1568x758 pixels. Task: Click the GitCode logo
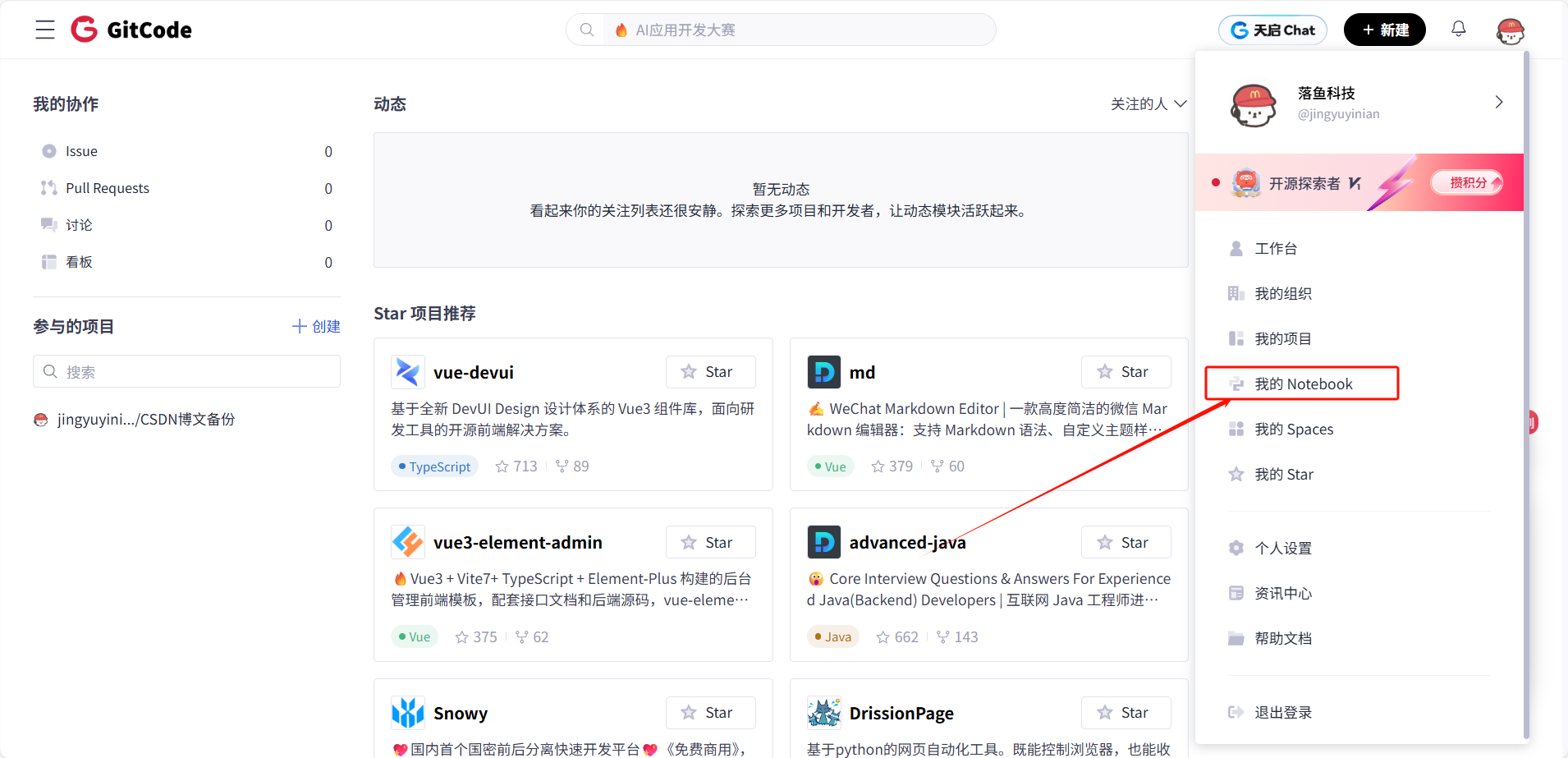[131, 30]
